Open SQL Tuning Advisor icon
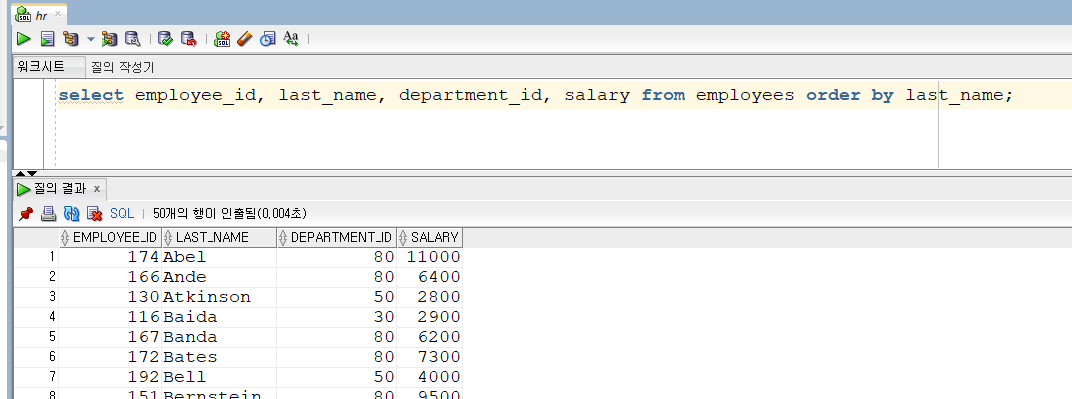1072x399 pixels. [x=132, y=39]
